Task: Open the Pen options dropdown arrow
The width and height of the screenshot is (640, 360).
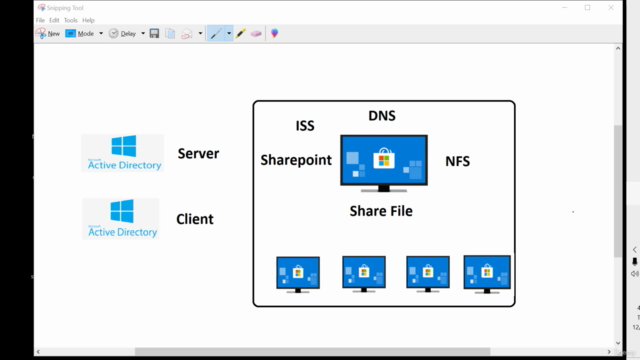Action: point(229,33)
